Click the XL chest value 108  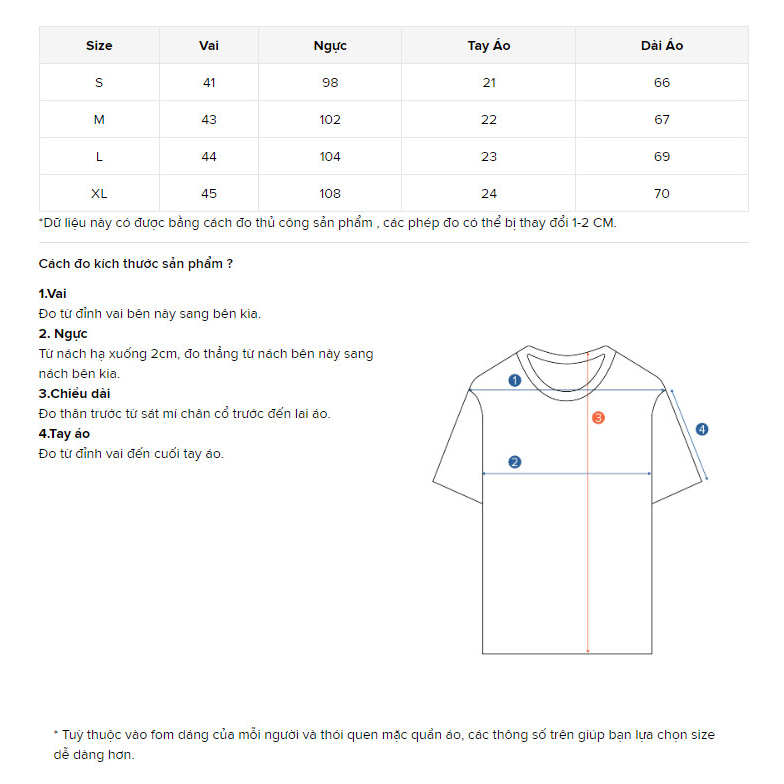330,193
